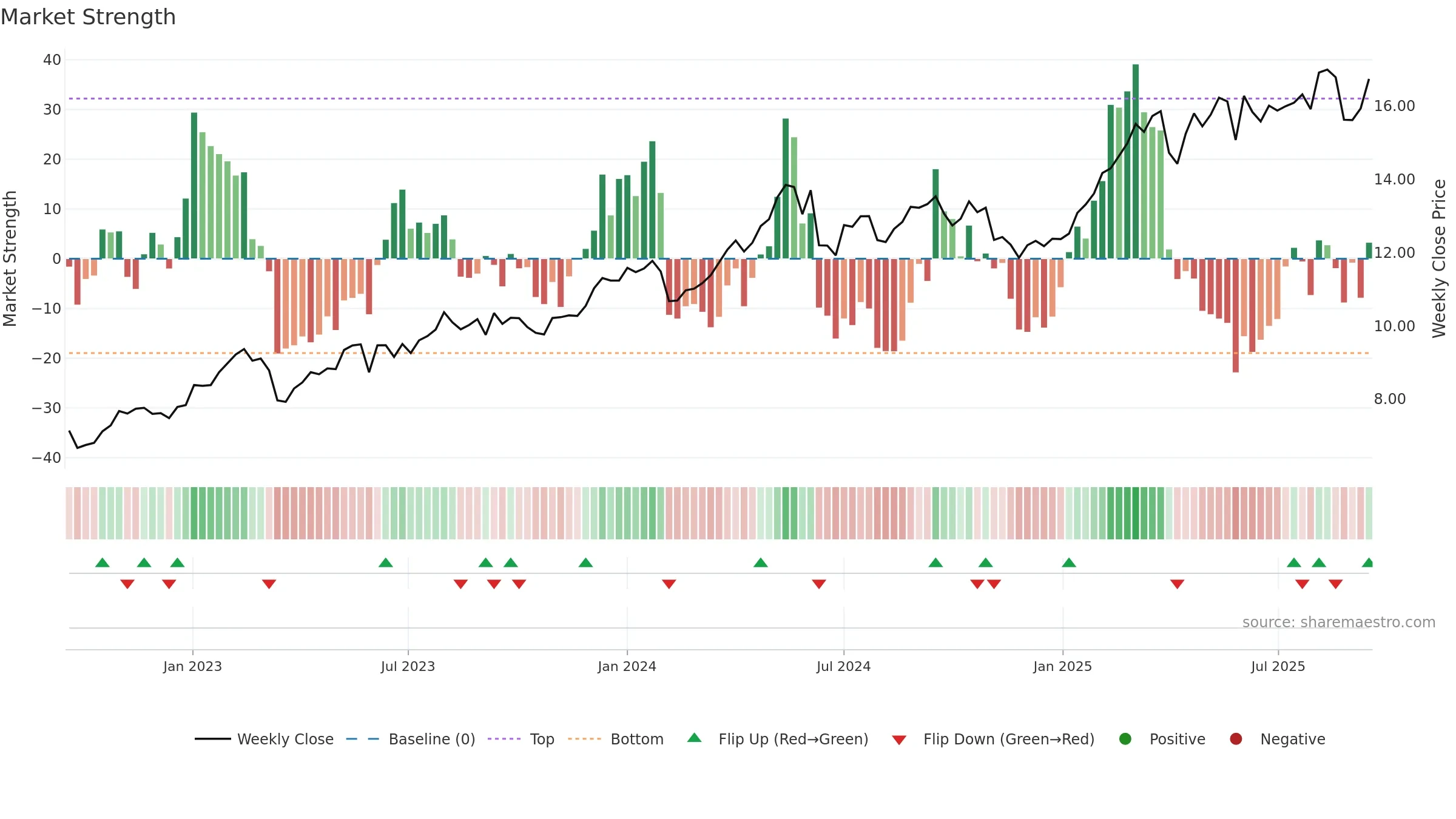Click the tallest green bar near 39 in 2025
Viewport: 1456px width, 819px height.
(x=1136, y=161)
